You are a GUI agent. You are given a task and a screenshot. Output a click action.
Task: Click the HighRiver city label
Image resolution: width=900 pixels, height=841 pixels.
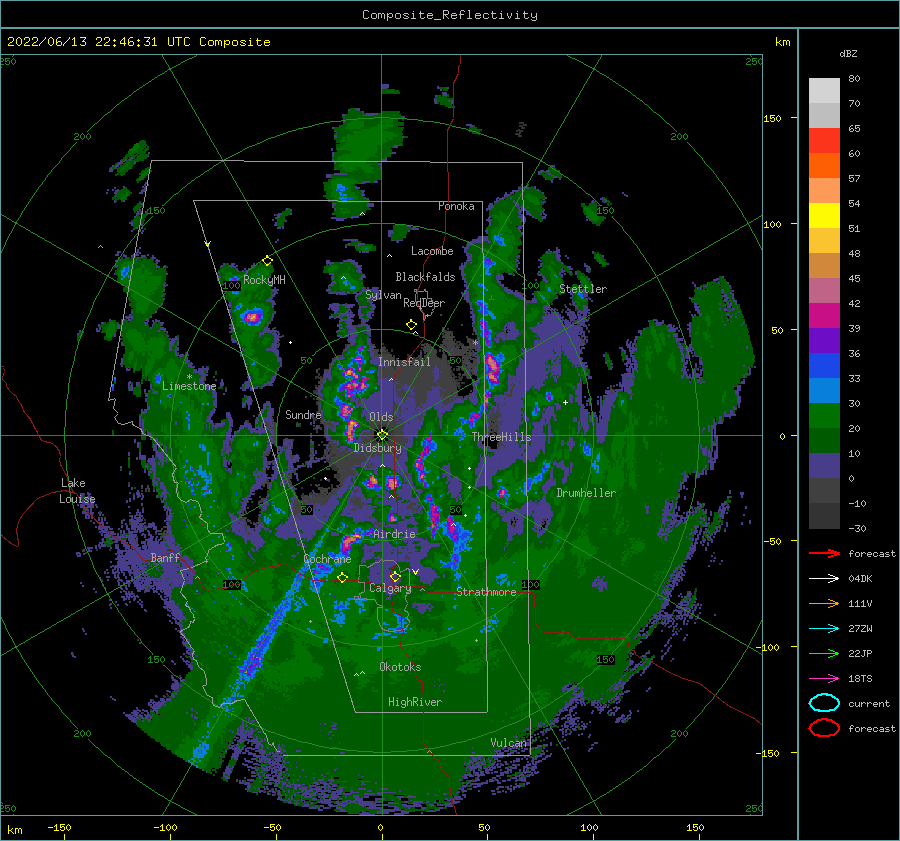point(415,702)
